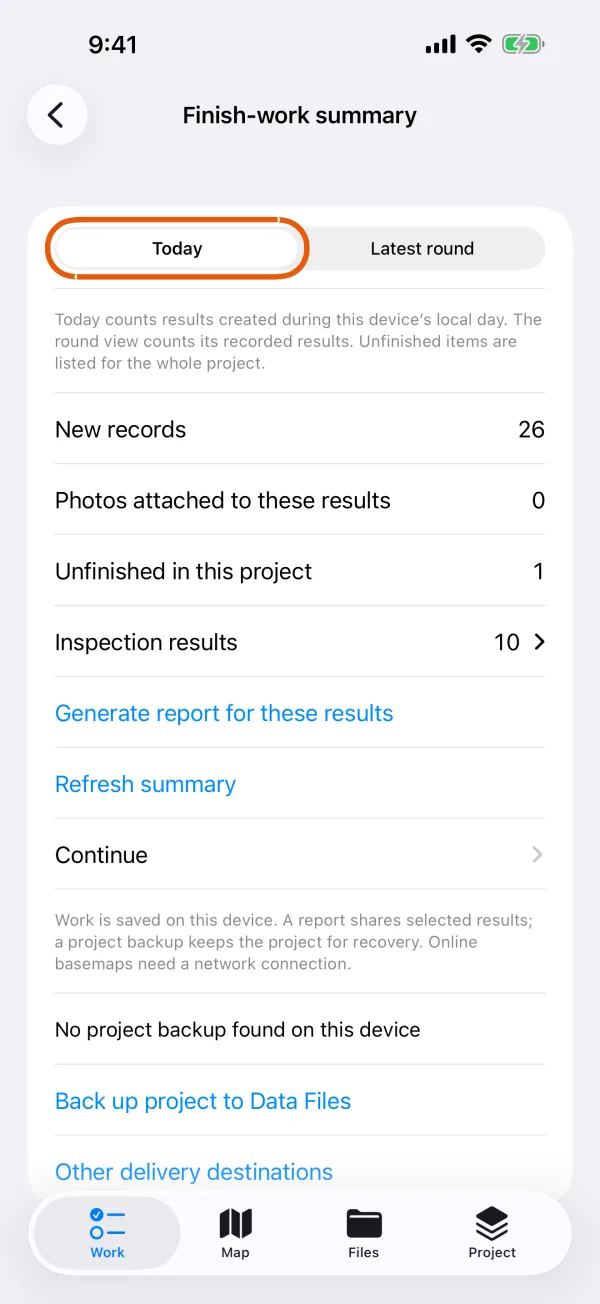
Task: Open the Work tab checklist icon
Action: [107, 1222]
